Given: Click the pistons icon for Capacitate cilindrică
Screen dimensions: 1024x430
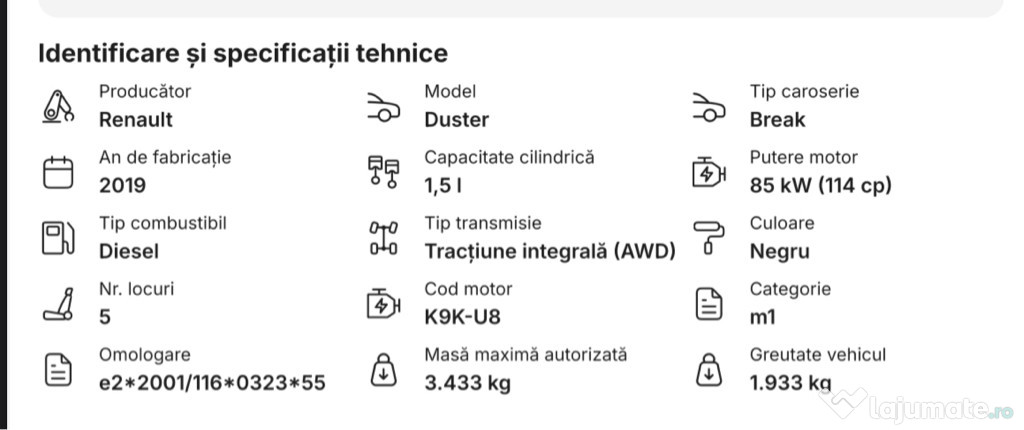Looking at the screenshot, I should click(x=383, y=173).
